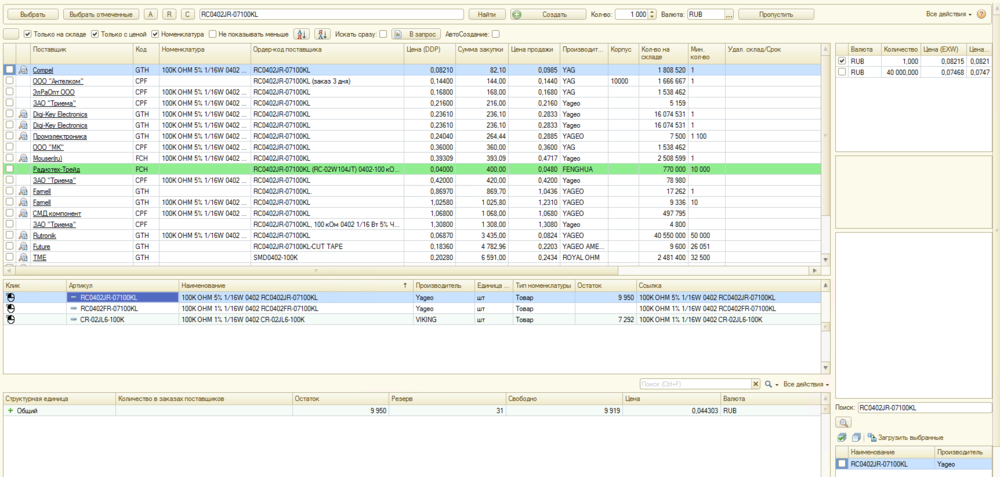1000x477 pixels.
Task: Click the help question mark icon
Action: point(981,15)
